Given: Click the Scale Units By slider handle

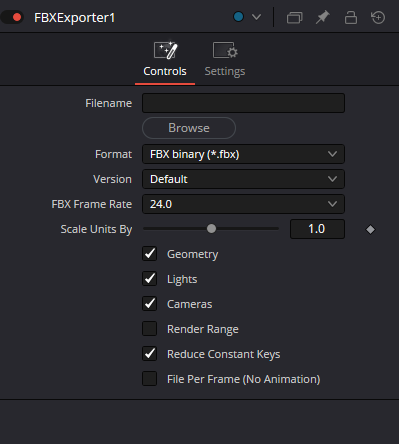Looking at the screenshot, I should coord(211,229).
